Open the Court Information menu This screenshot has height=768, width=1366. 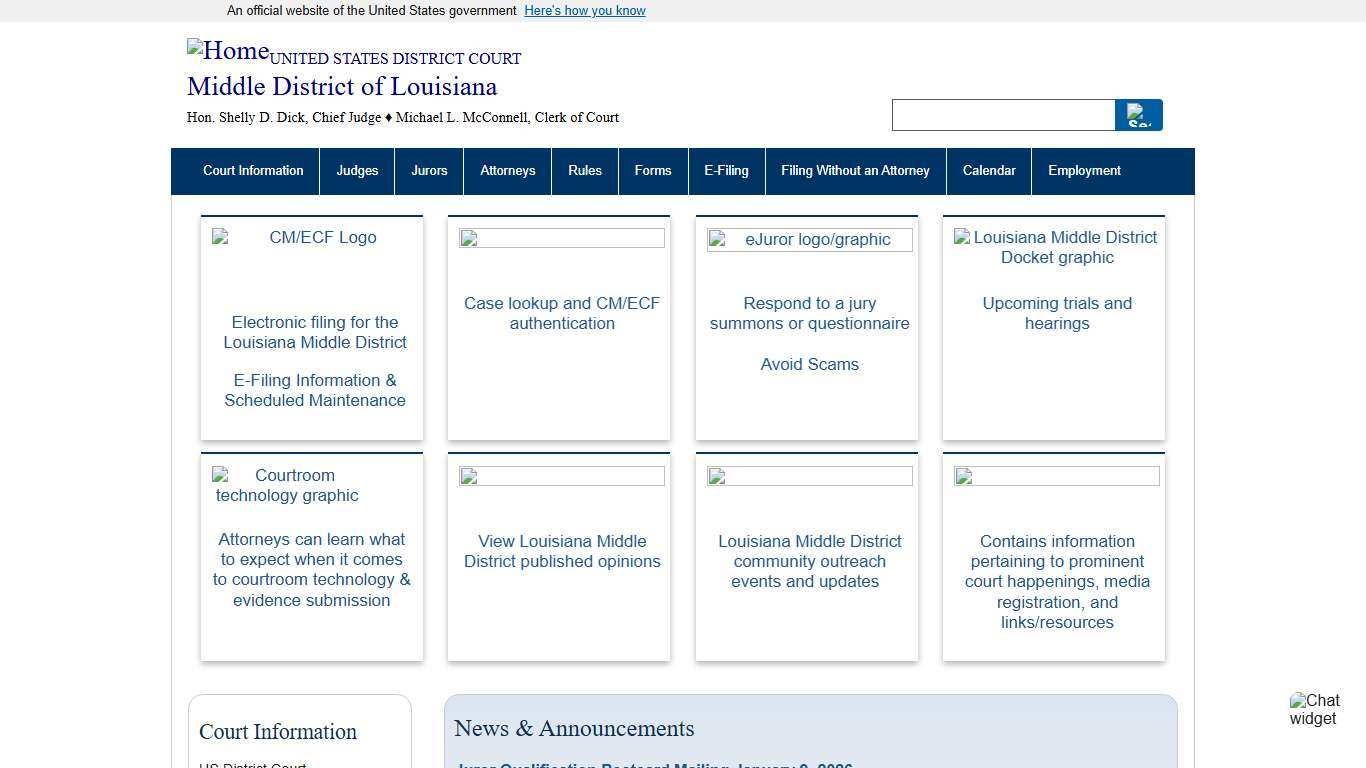253,171
